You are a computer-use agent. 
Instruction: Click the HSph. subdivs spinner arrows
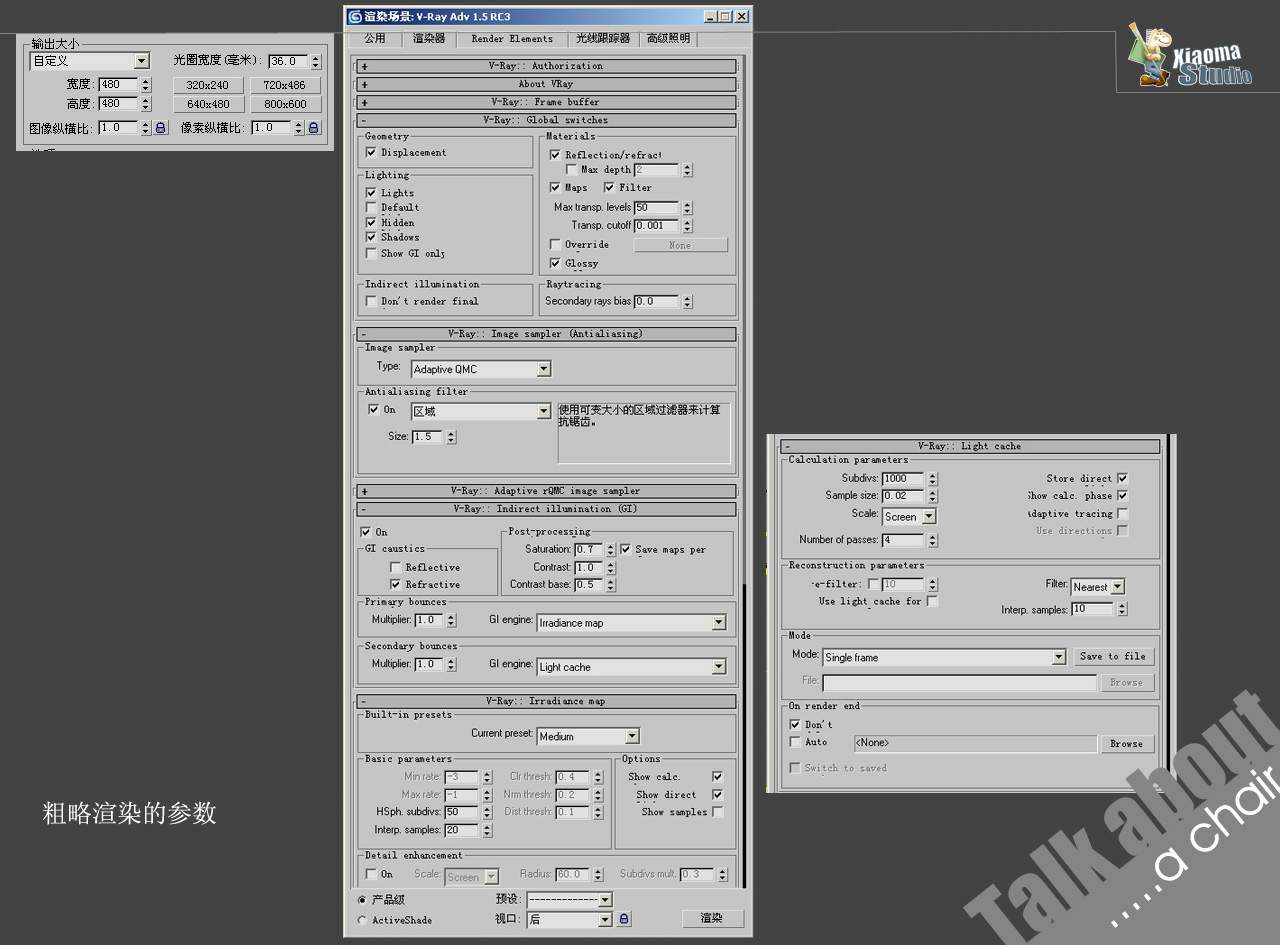click(x=487, y=812)
